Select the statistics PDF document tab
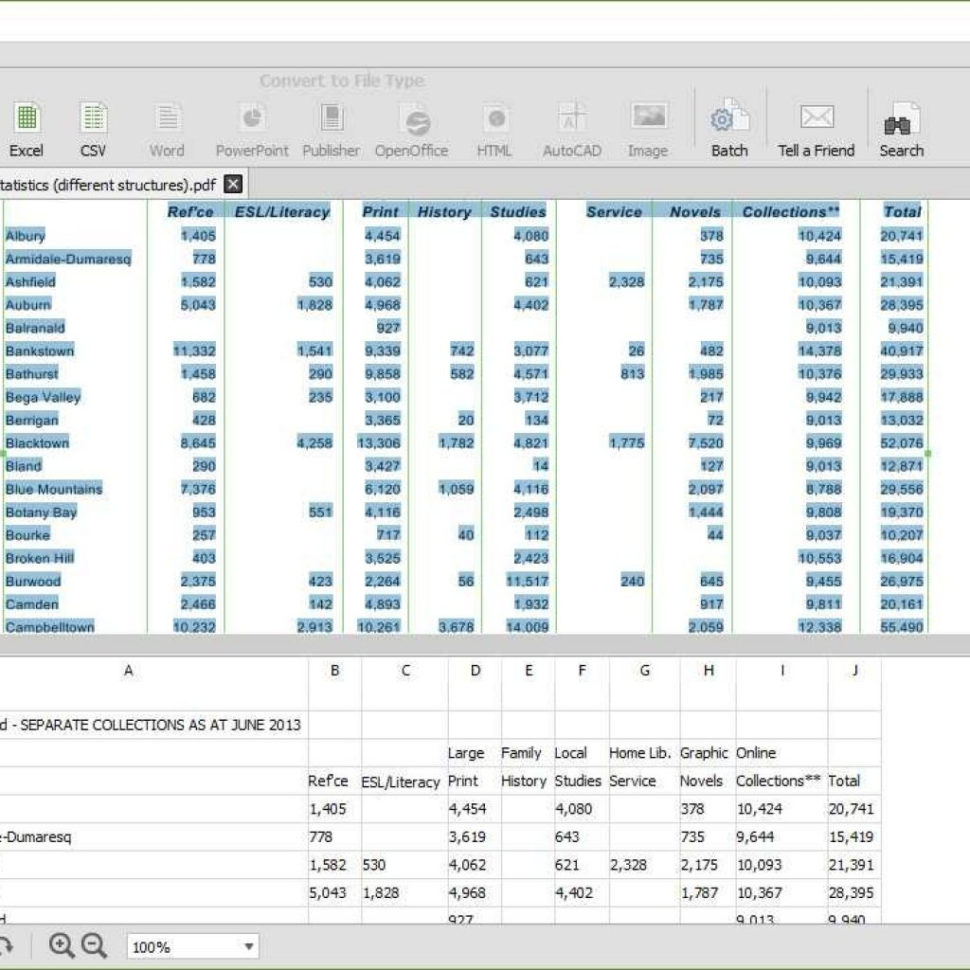 click(x=110, y=185)
